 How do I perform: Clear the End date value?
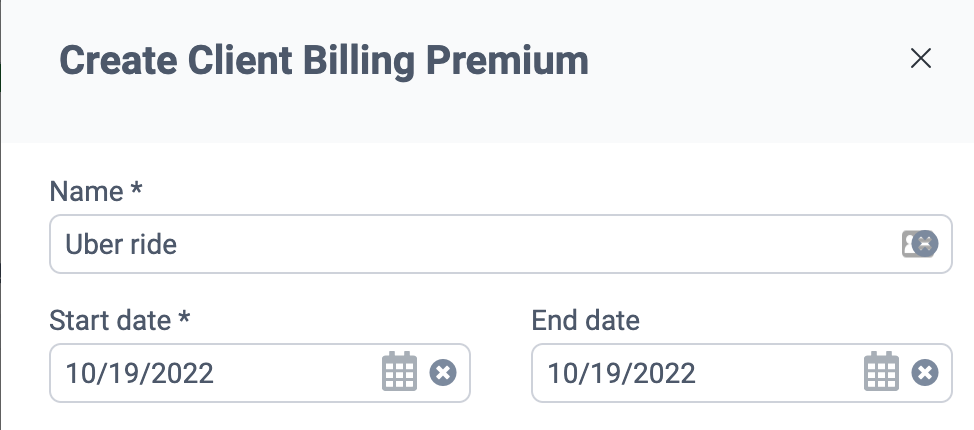925,373
